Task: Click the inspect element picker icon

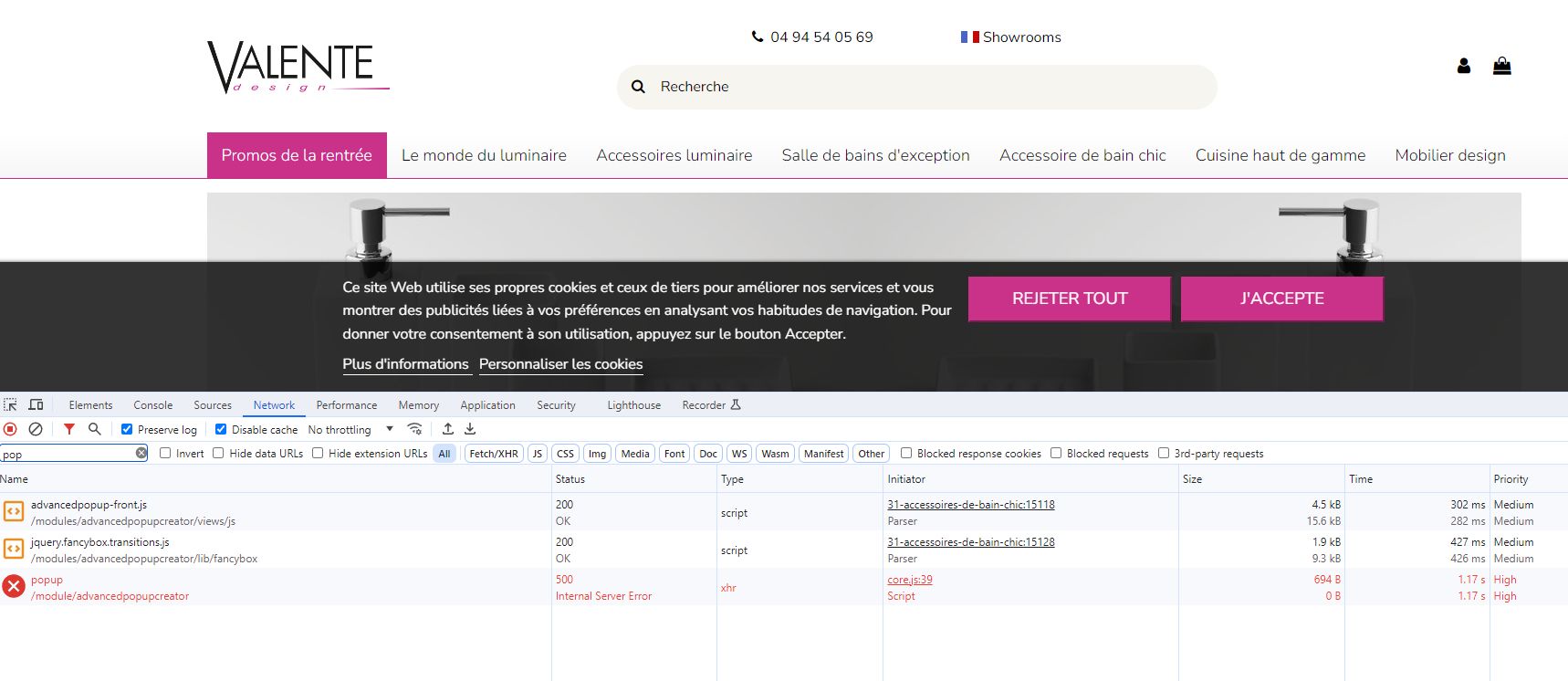Action: point(10,404)
